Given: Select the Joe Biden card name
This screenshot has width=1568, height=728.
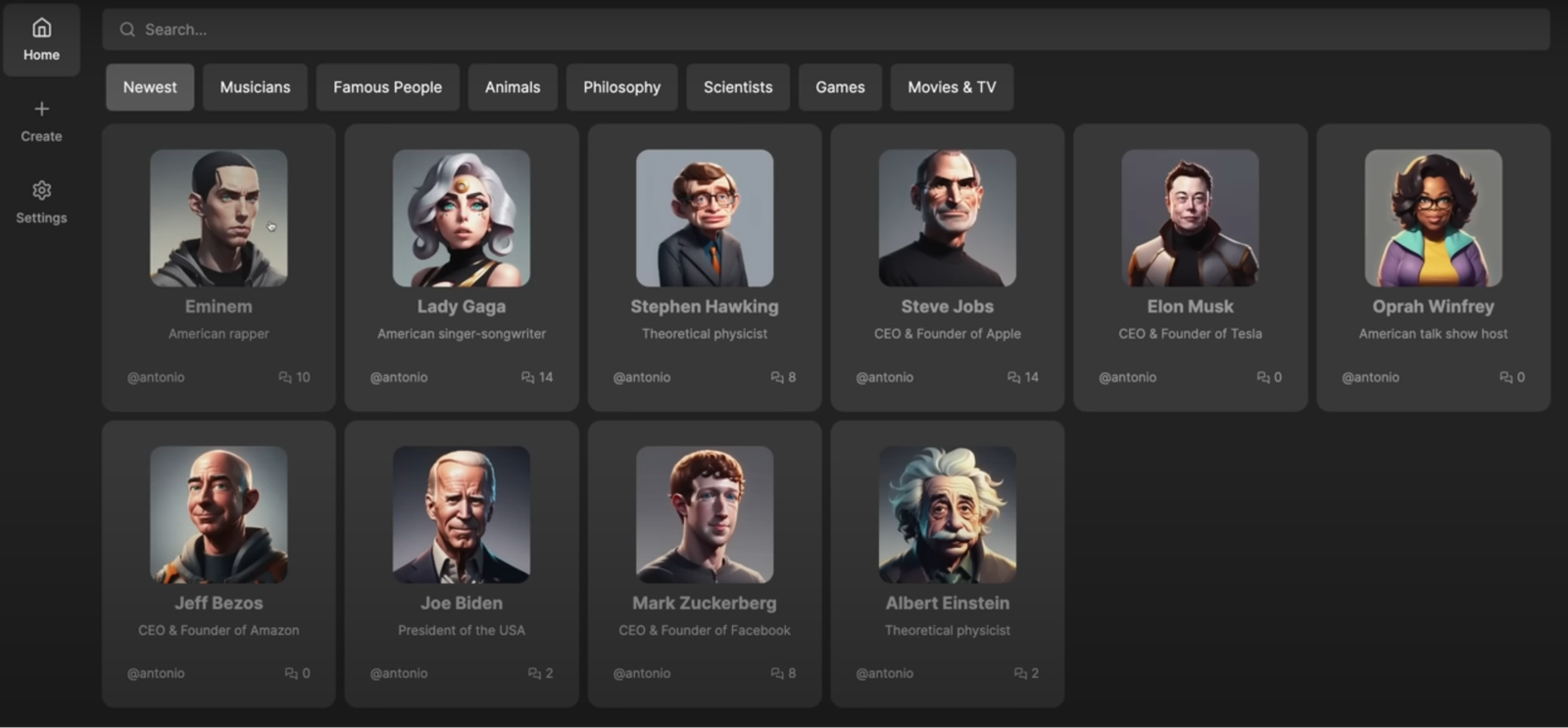Looking at the screenshot, I should coord(462,604).
